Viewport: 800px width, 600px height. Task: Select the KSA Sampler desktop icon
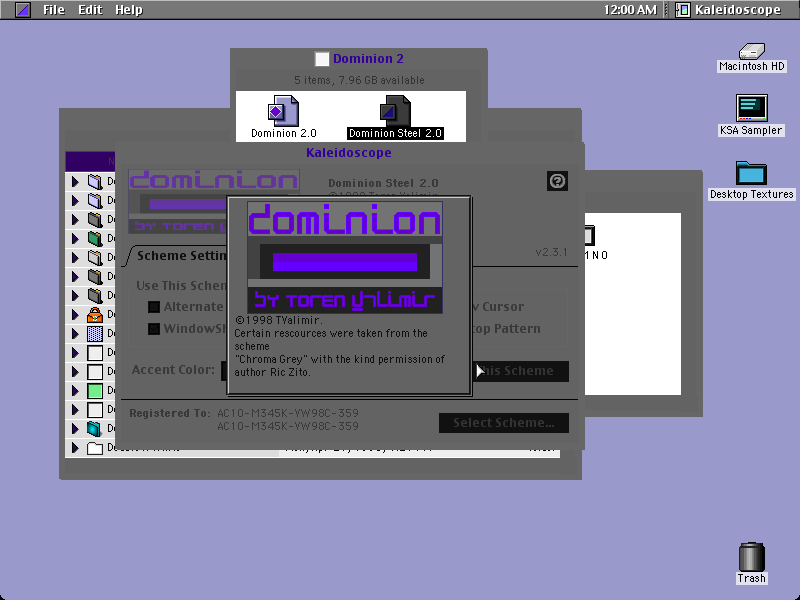point(752,108)
